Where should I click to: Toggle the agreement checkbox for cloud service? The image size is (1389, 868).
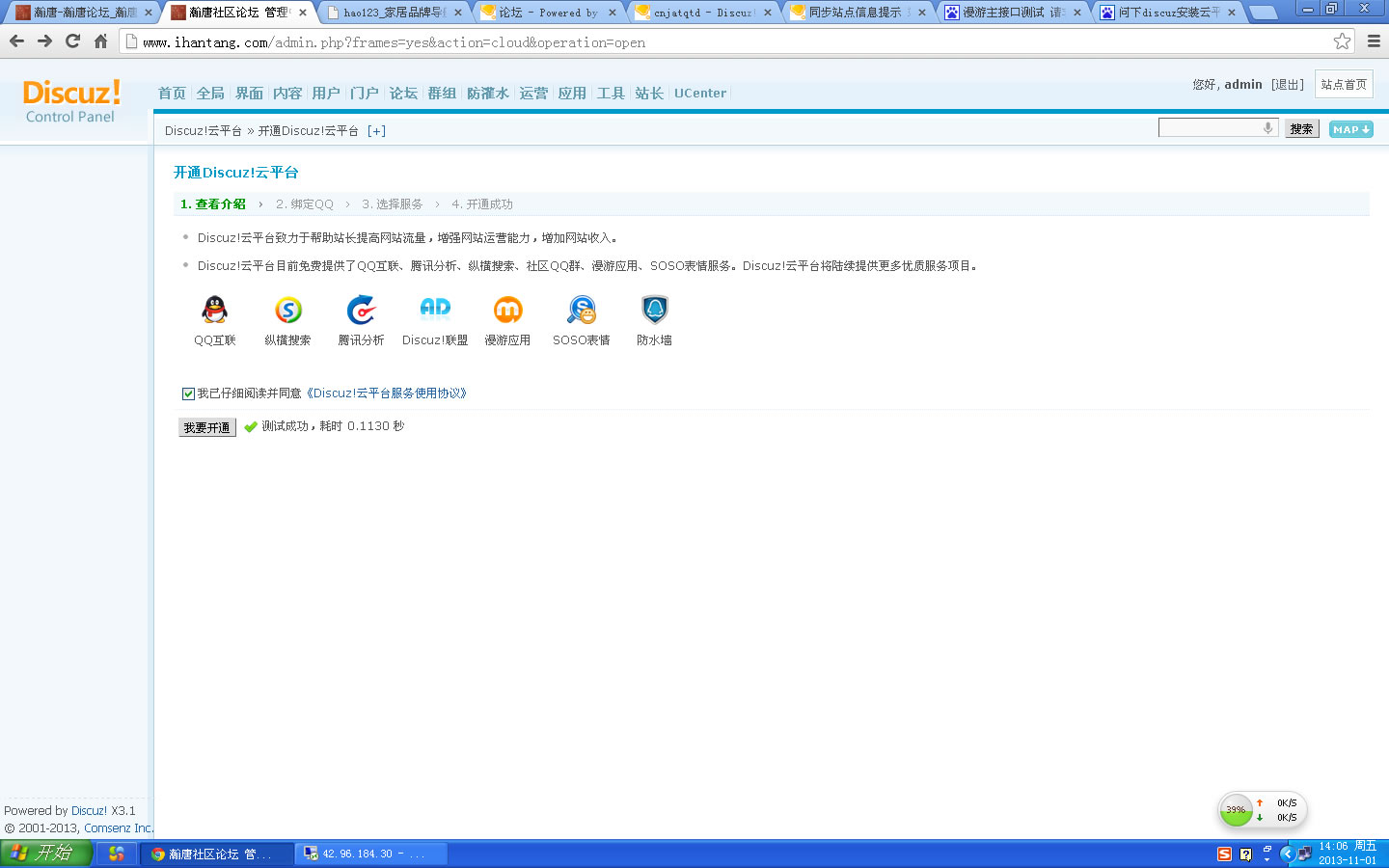(x=188, y=393)
